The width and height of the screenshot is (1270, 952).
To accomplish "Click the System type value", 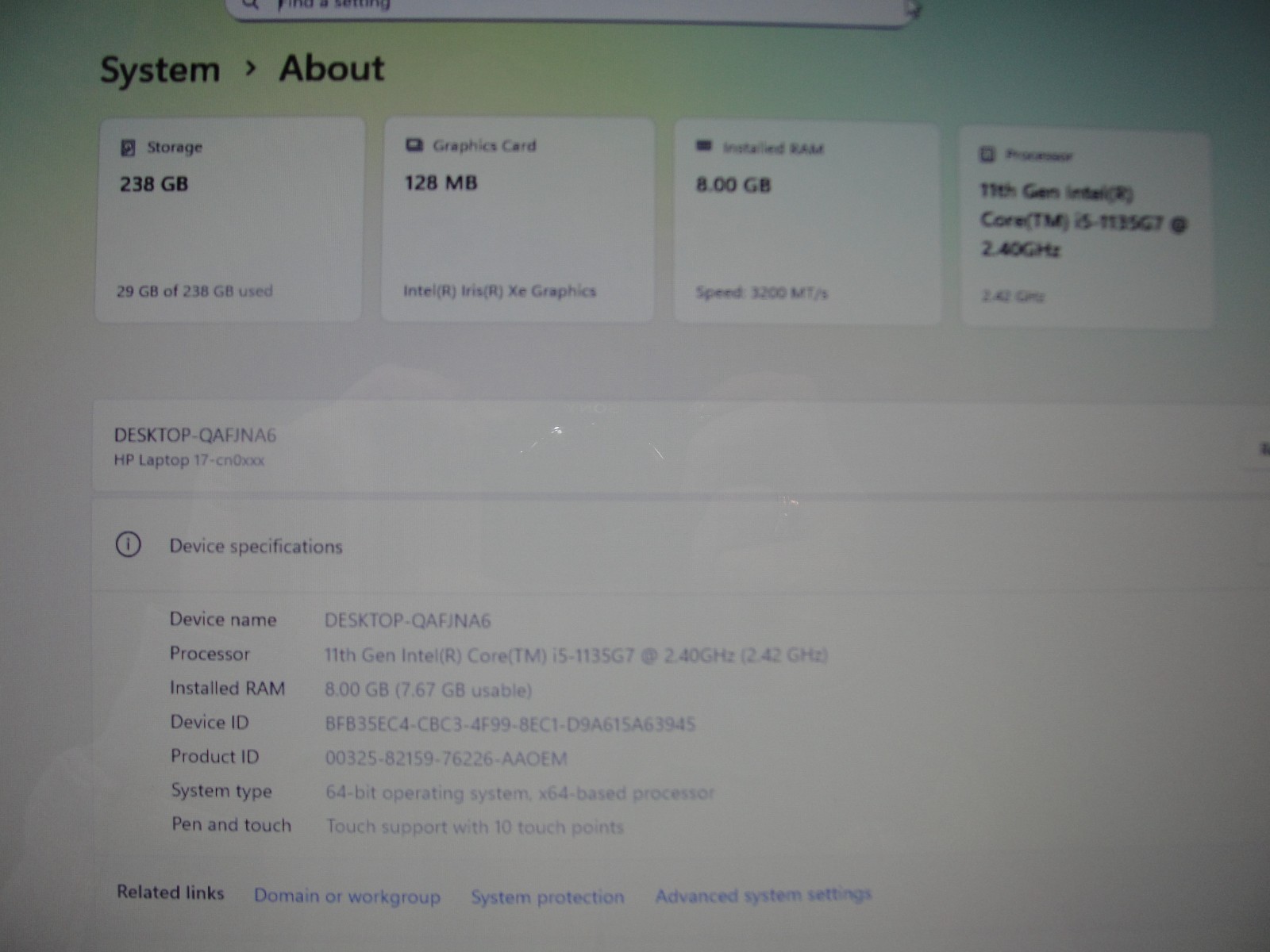I will (520, 793).
